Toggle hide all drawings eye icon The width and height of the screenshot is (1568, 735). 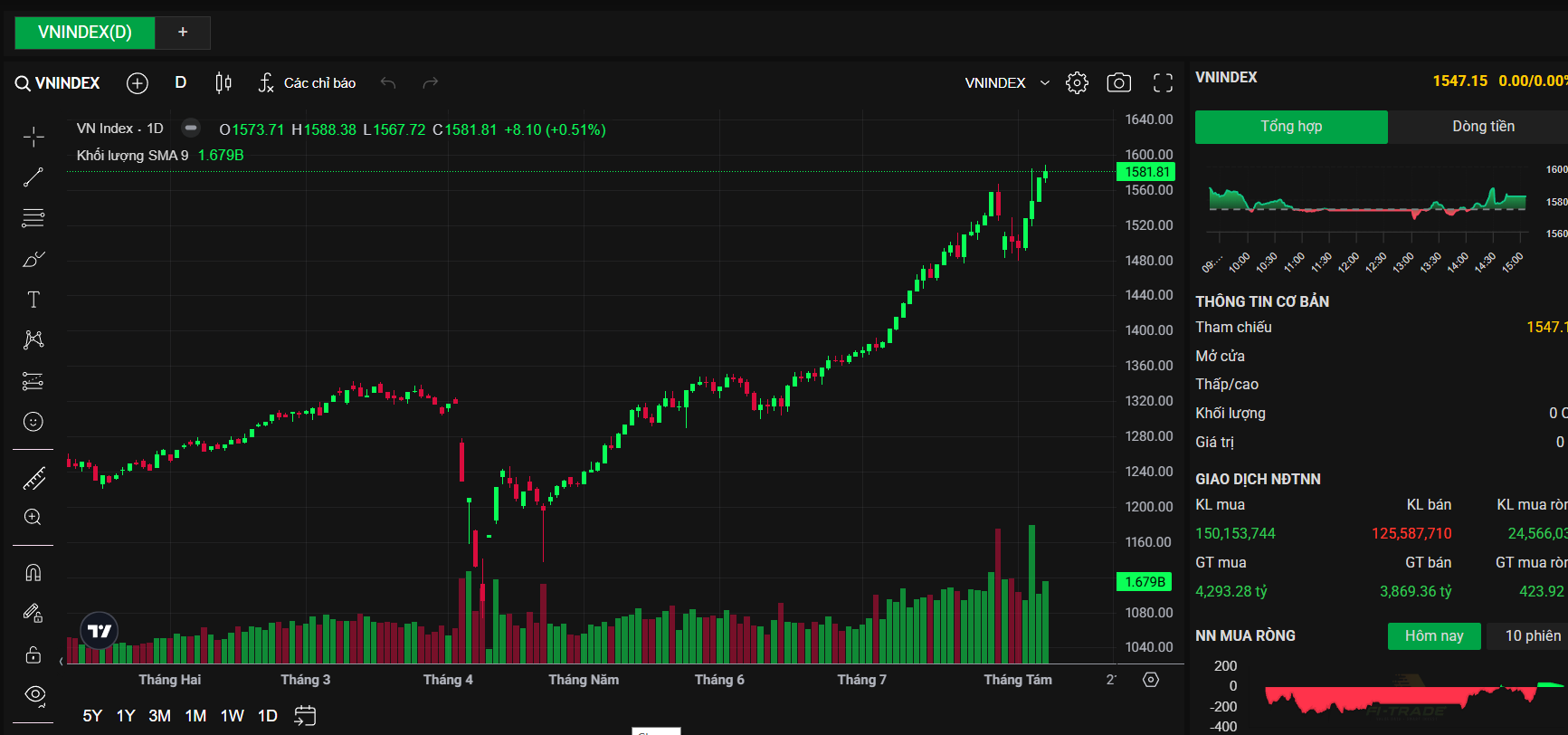point(35,694)
